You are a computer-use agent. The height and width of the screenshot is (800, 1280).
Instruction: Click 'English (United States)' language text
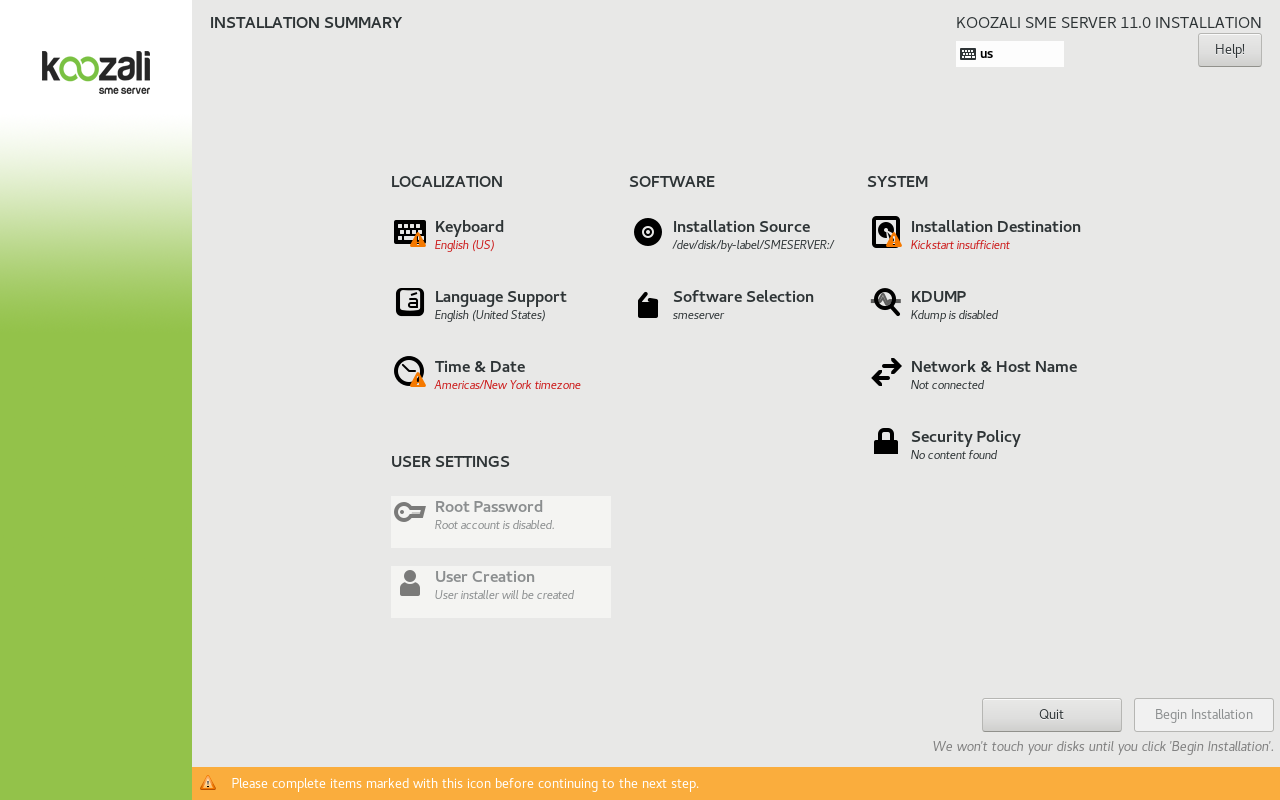click(490, 315)
